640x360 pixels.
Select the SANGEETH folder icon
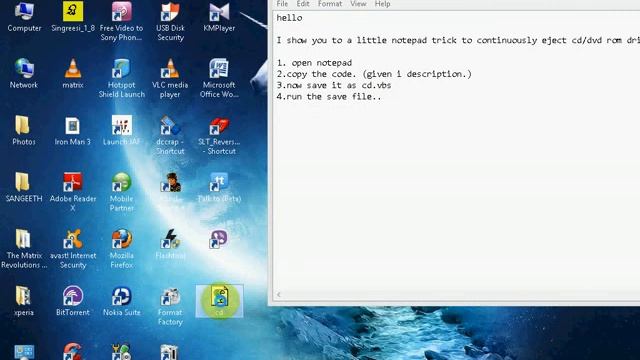[x=24, y=187]
